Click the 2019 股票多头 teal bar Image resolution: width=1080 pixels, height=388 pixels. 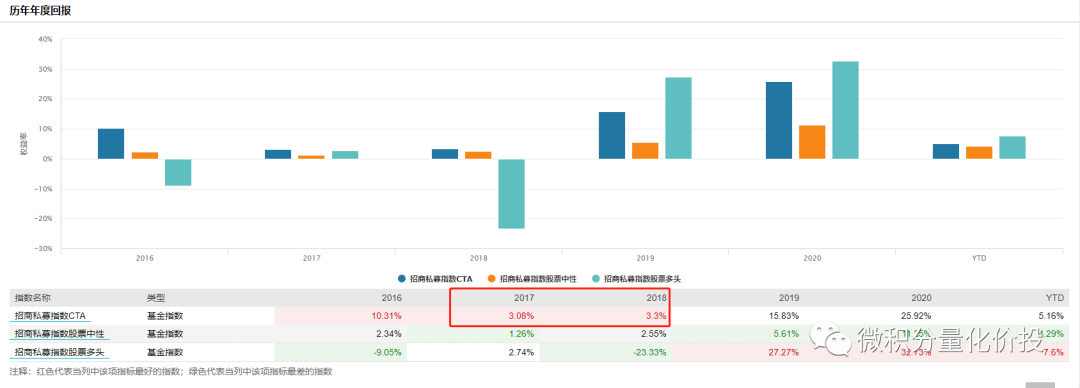pos(678,118)
